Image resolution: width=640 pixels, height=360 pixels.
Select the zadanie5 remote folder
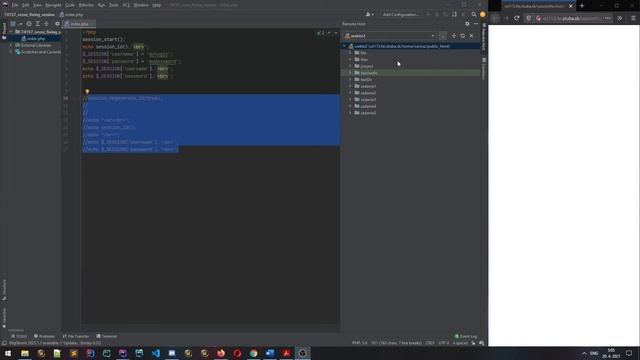(368, 113)
